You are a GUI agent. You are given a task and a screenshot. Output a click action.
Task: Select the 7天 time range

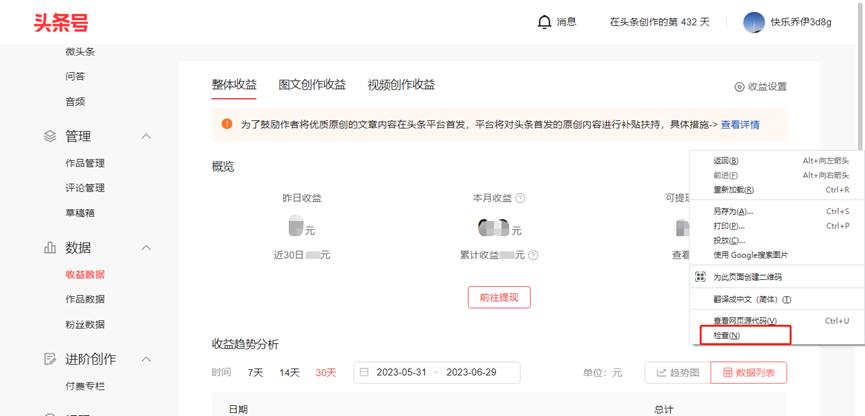point(255,372)
